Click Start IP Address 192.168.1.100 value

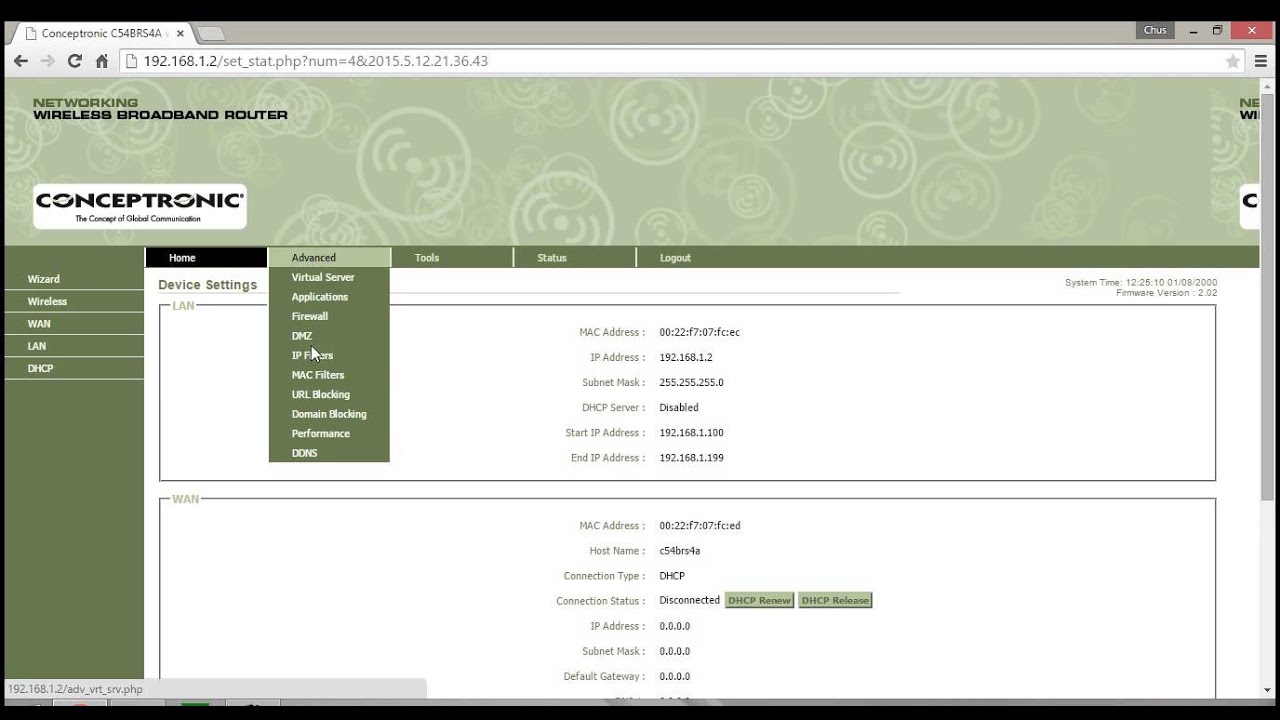pyautogui.click(x=691, y=432)
